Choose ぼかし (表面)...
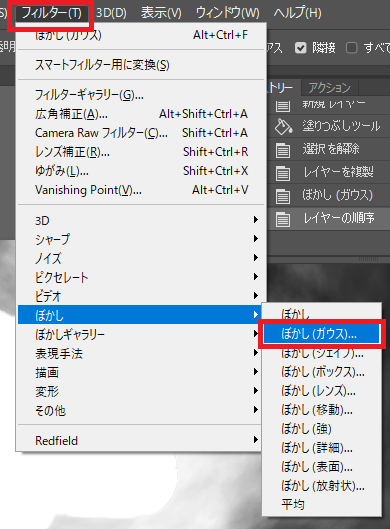This screenshot has width=390, height=529. (321, 467)
